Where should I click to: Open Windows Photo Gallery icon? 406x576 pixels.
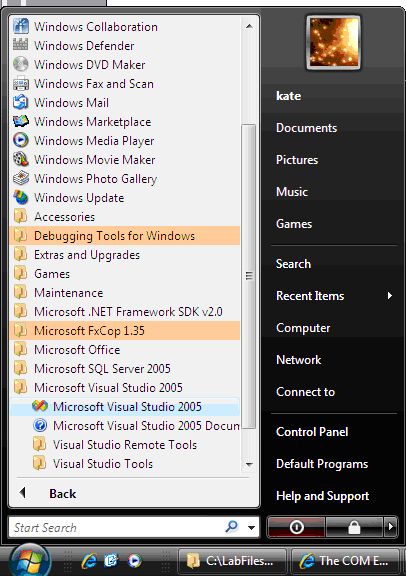pyautogui.click(x=21, y=179)
